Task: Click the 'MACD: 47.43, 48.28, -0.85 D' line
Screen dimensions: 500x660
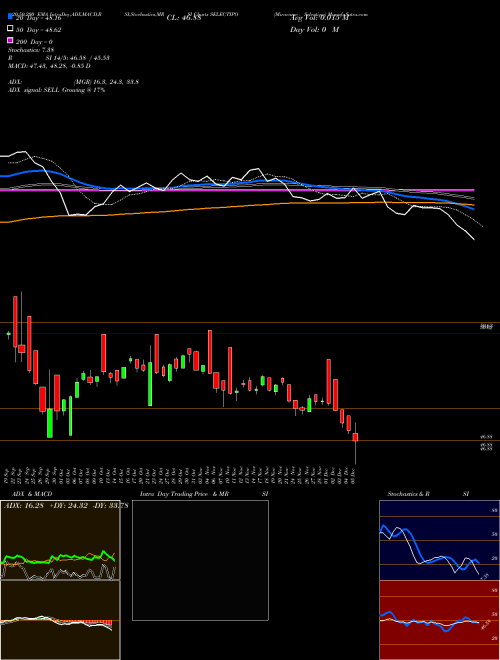Action: click(x=49, y=66)
